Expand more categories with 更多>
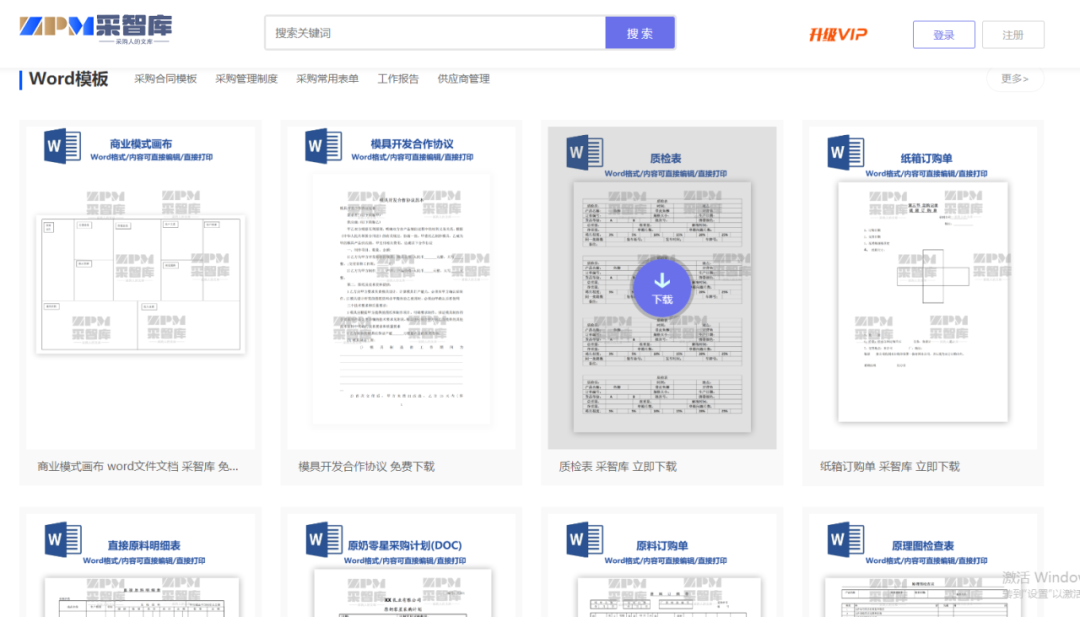The image size is (1080, 617). (1015, 79)
